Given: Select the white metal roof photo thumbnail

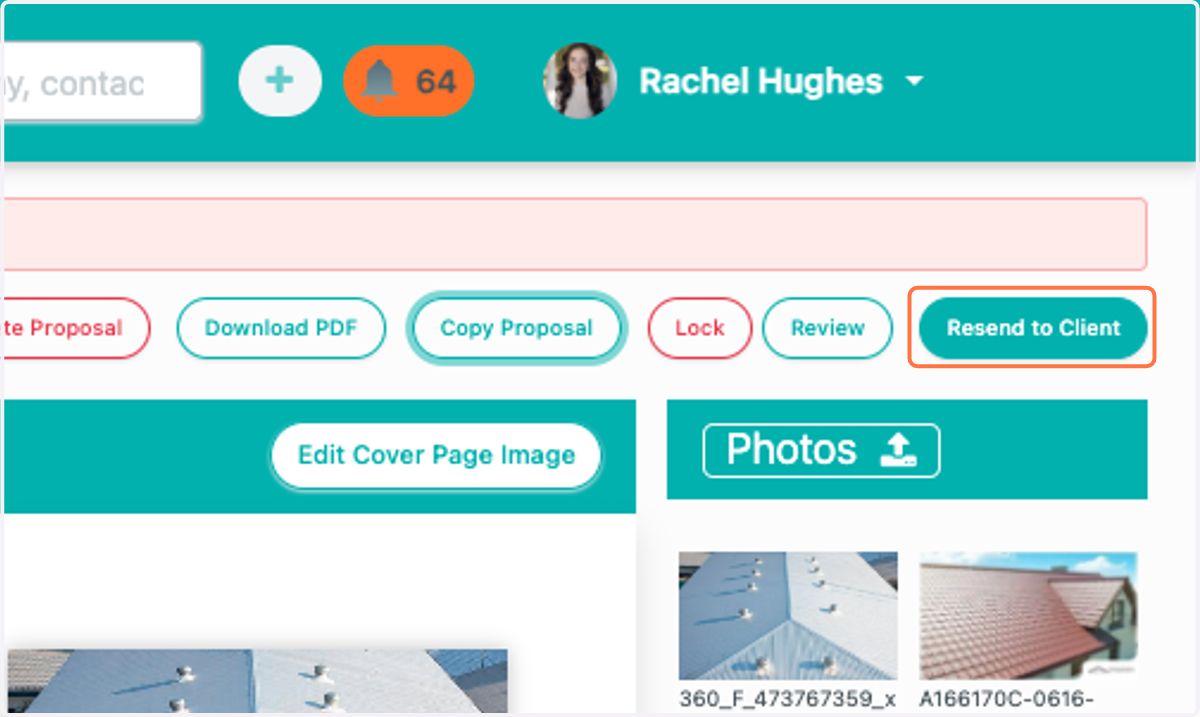Looking at the screenshot, I should [x=788, y=616].
